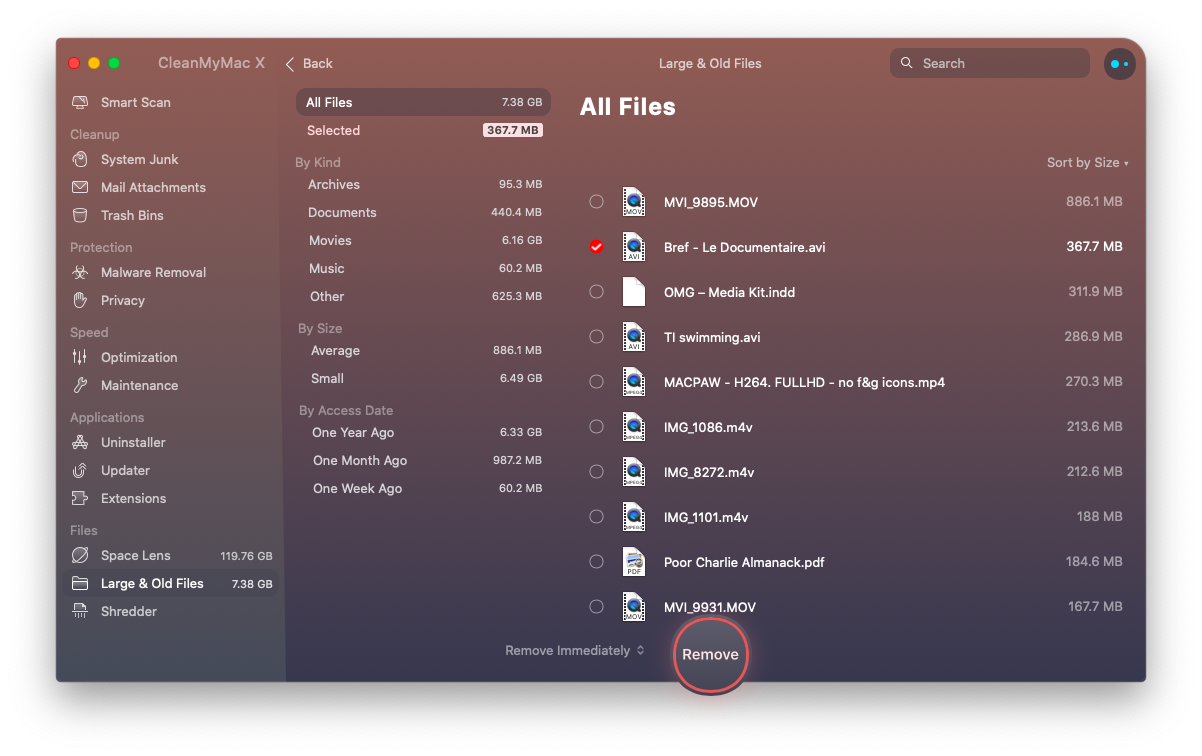This screenshot has height=756, width=1202.
Task: Filter by Average size
Action: (423, 351)
